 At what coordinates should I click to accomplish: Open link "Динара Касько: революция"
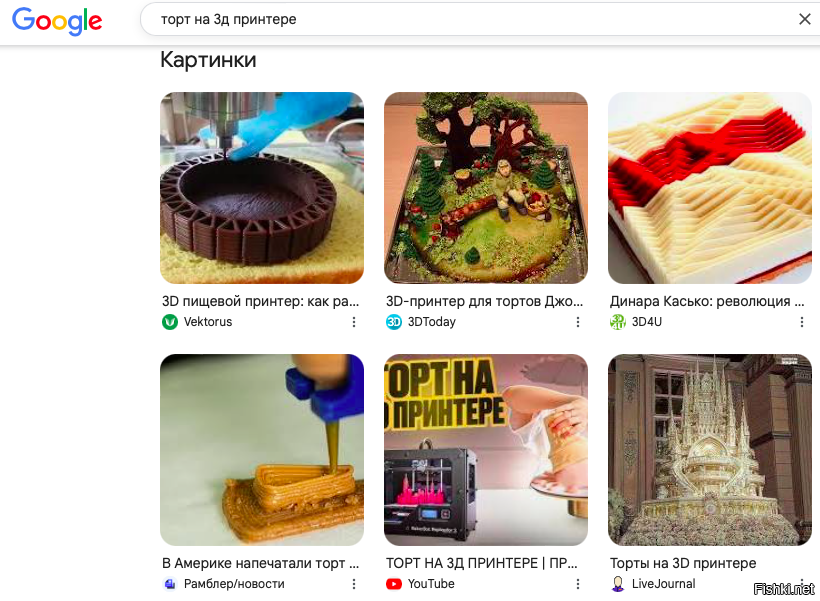point(700,301)
